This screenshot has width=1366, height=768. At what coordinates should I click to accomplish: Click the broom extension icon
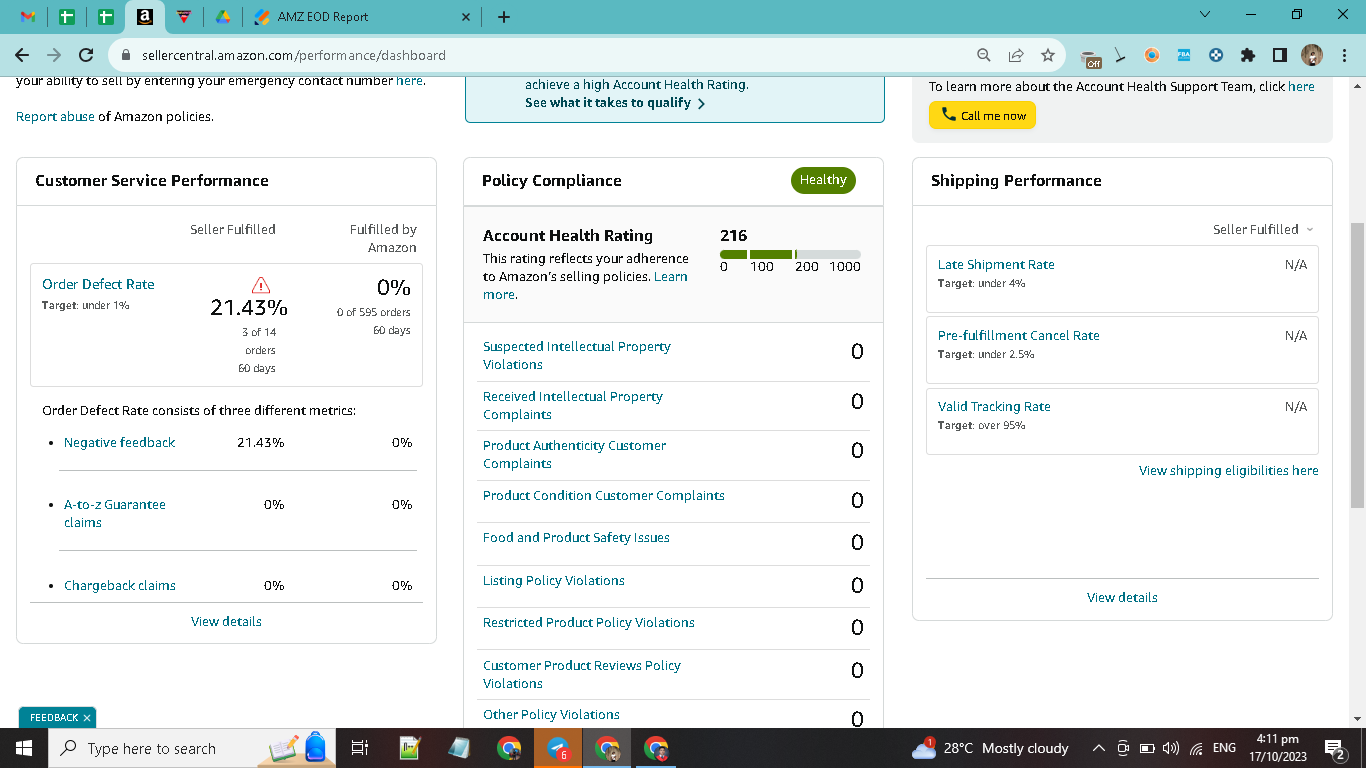pos(1121,56)
